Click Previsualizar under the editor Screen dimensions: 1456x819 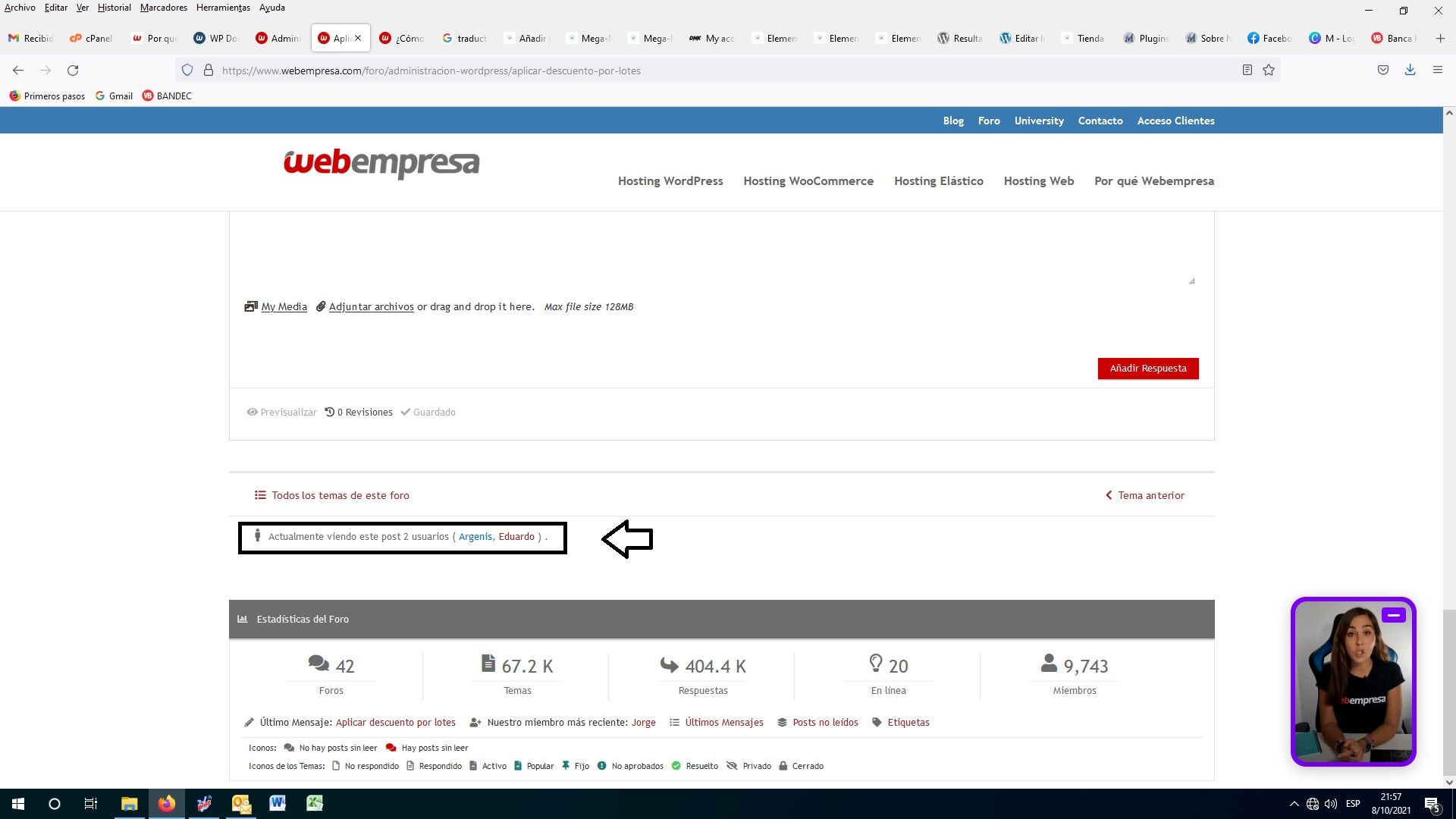click(282, 412)
